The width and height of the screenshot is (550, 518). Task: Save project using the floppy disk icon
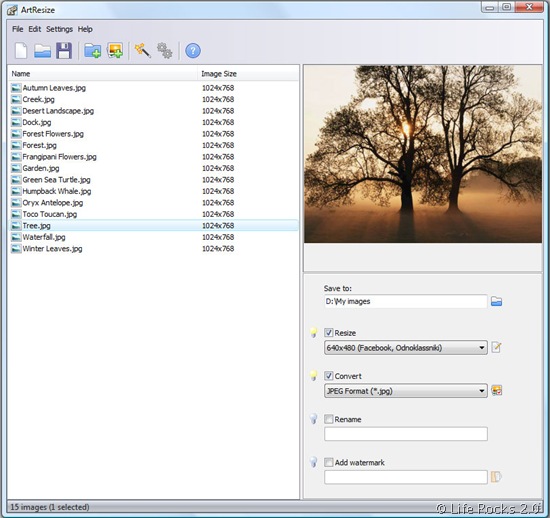click(x=64, y=51)
